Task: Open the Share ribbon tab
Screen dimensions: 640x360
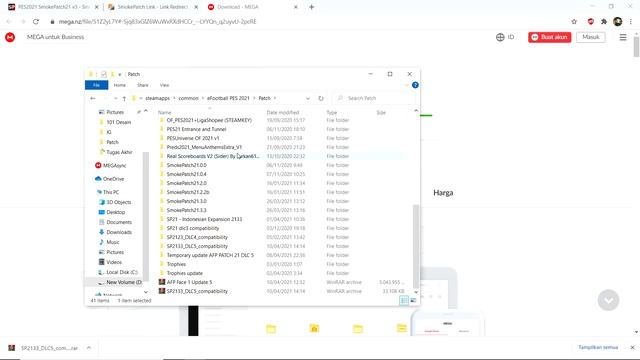Action: tap(143, 85)
